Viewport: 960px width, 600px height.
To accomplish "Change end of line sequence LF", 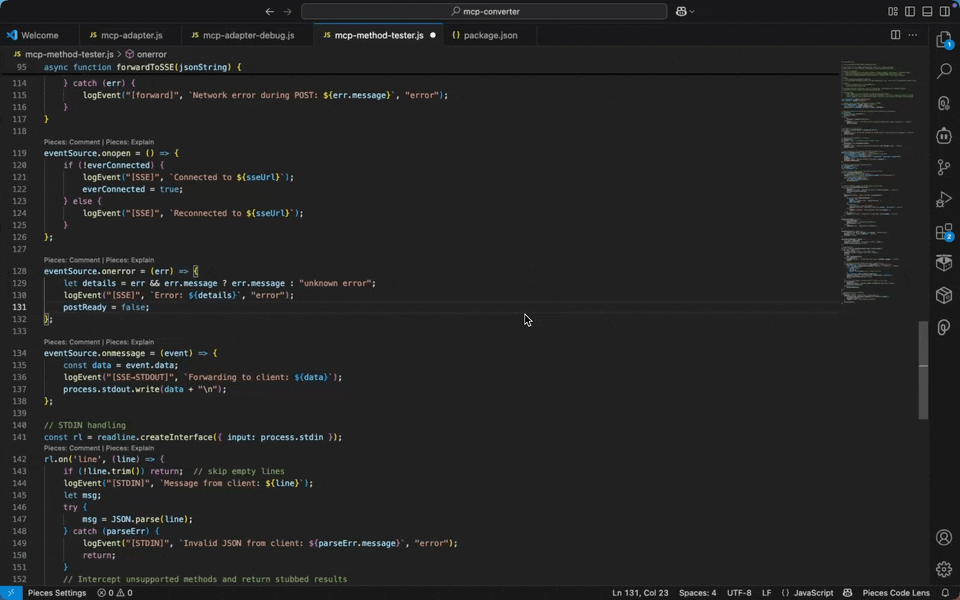I will pyautogui.click(x=766, y=593).
